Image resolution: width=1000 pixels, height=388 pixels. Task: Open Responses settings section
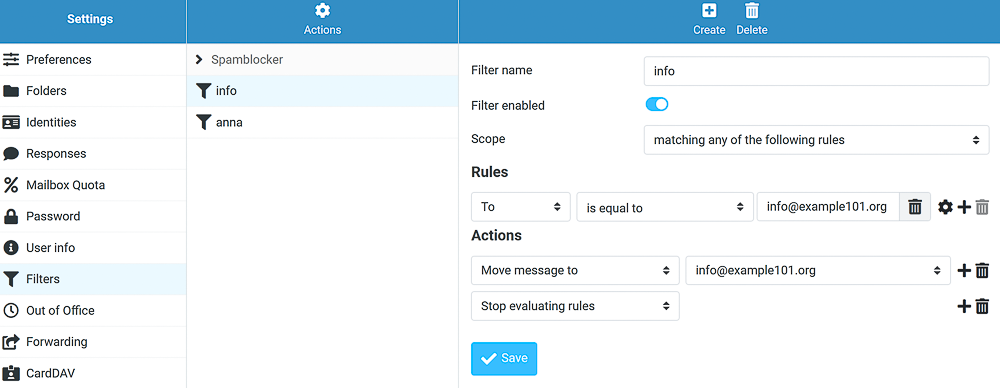[x=93, y=153]
